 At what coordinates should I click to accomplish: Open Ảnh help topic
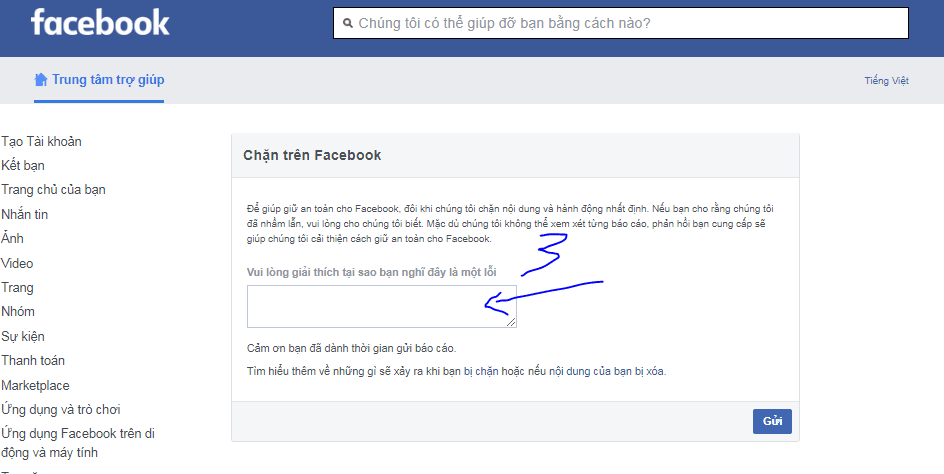click(12, 239)
